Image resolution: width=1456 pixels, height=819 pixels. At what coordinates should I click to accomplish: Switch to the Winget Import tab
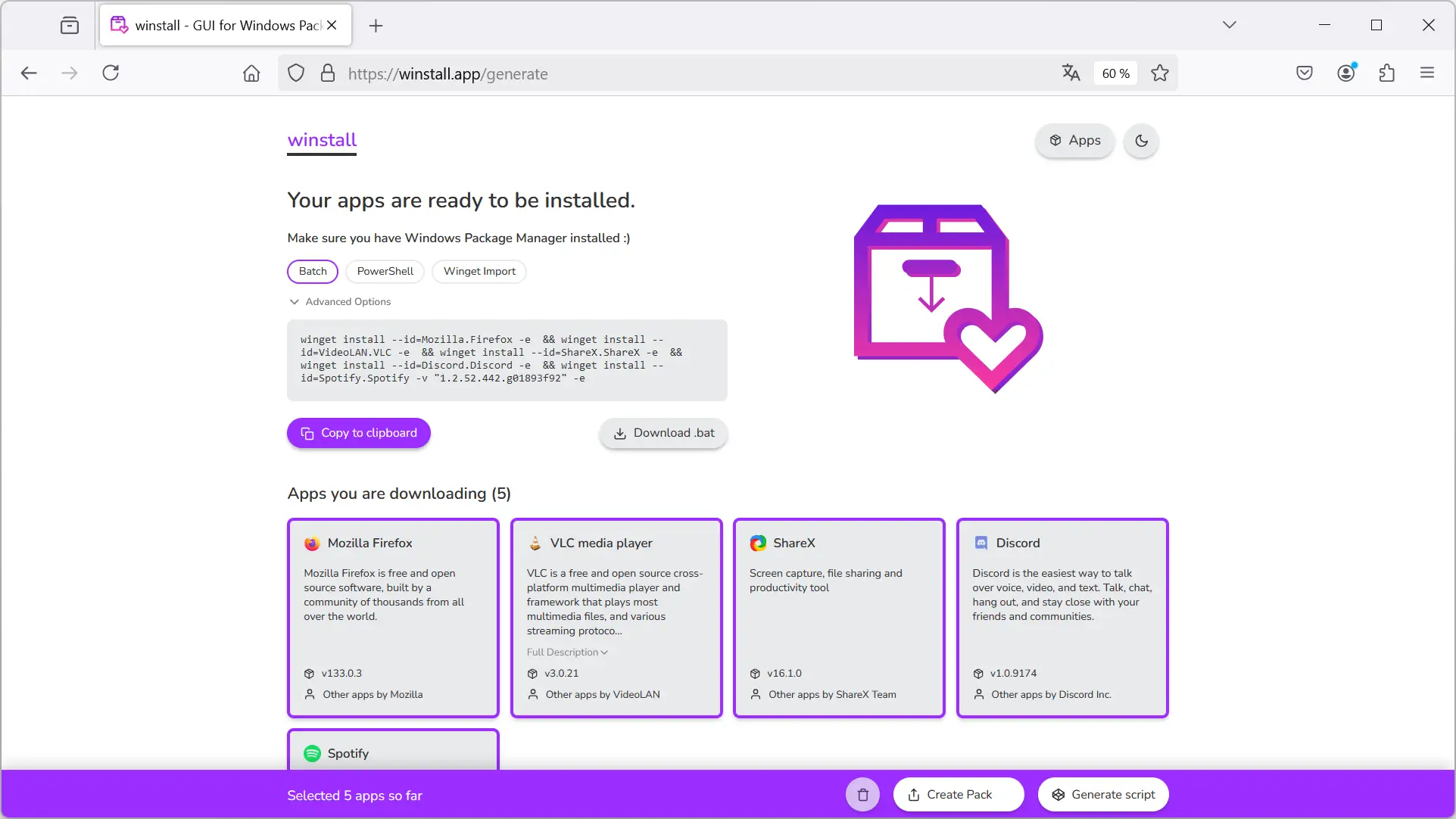479,271
